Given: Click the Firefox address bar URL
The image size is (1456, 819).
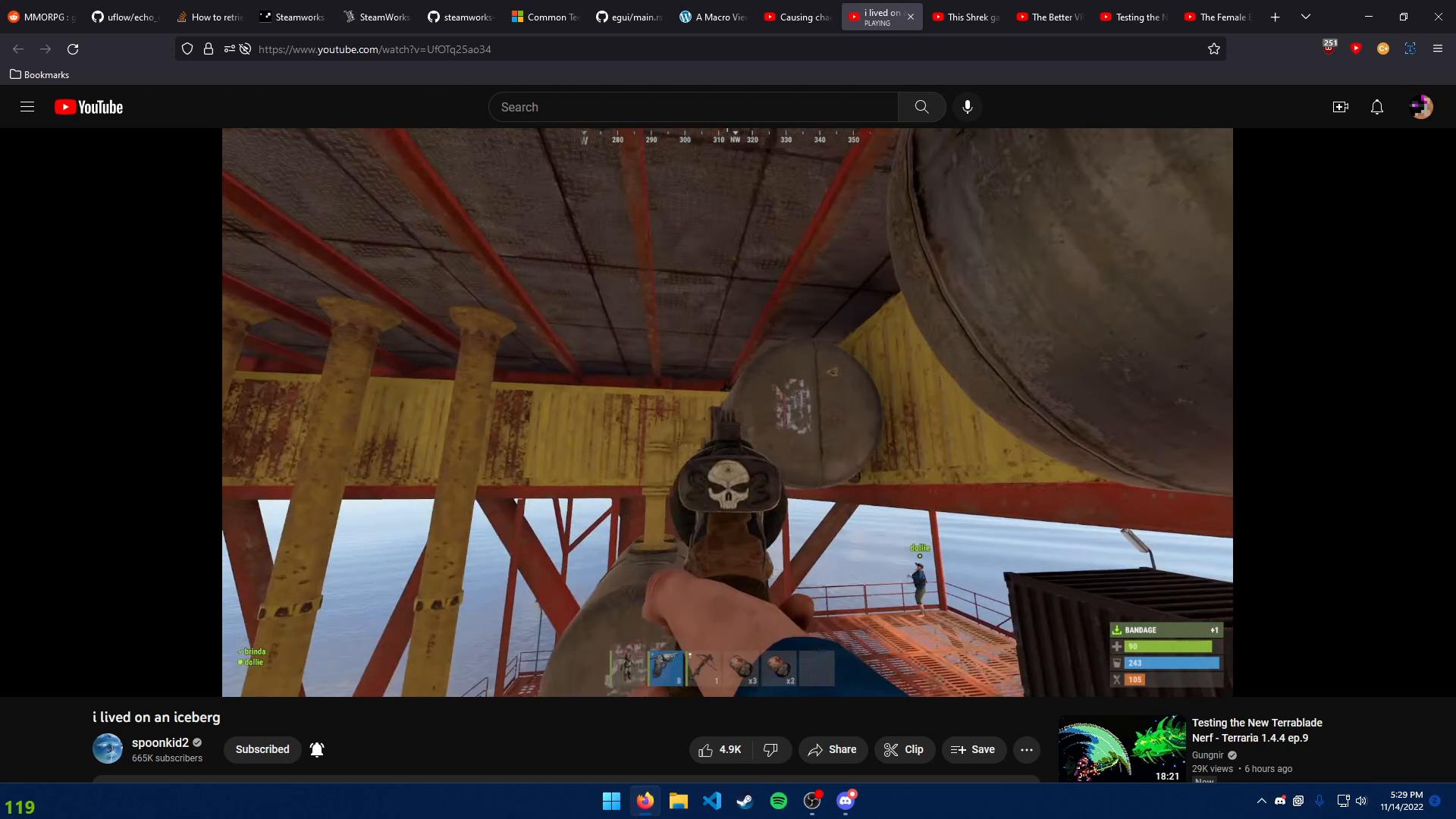Looking at the screenshot, I should coord(375,49).
